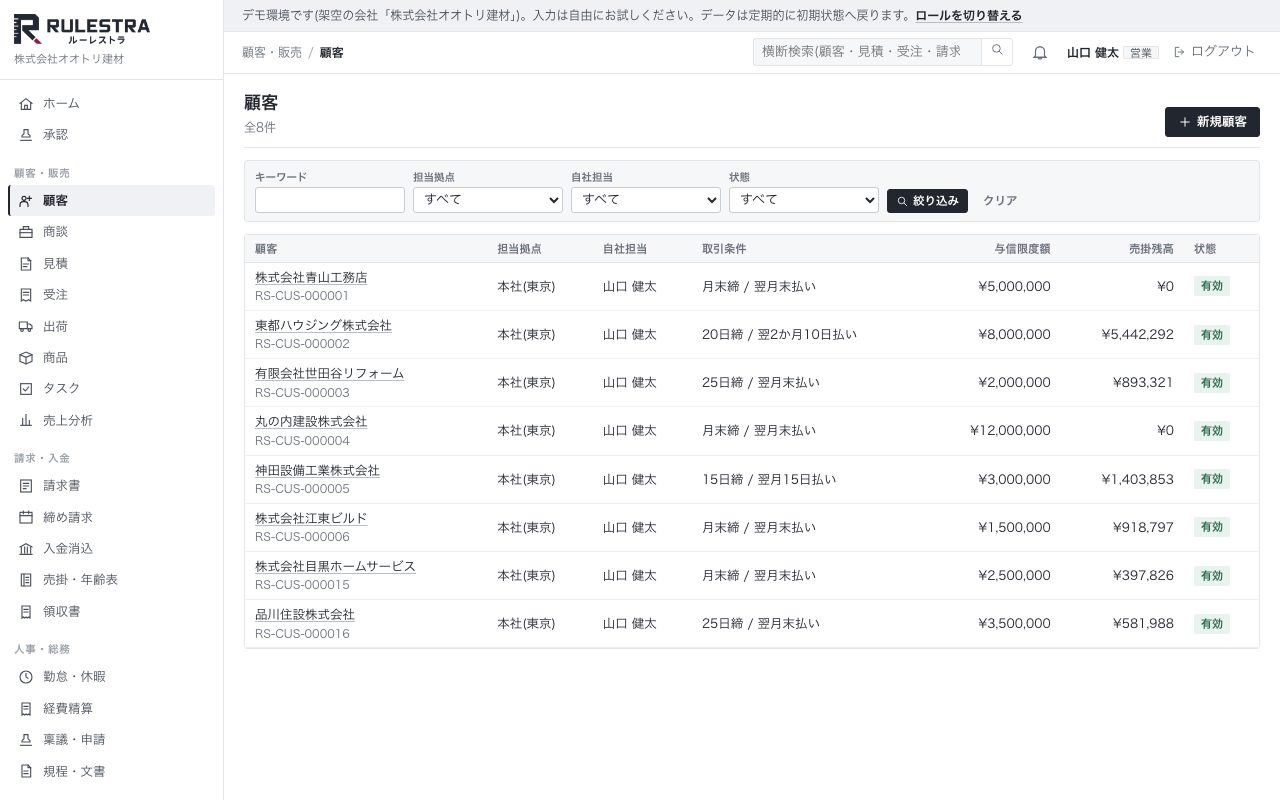This screenshot has height=800, width=1280.
Task: Click the notification bell icon
Action: (1040, 53)
